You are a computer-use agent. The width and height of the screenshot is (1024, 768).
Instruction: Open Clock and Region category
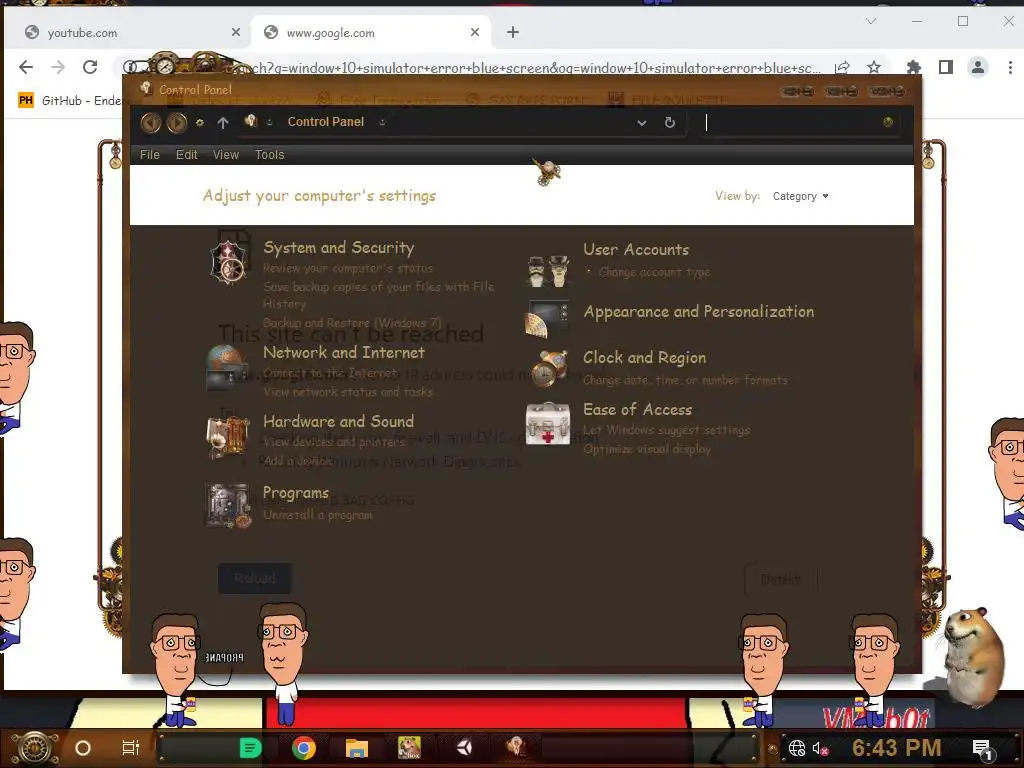pyautogui.click(x=645, y=357)
